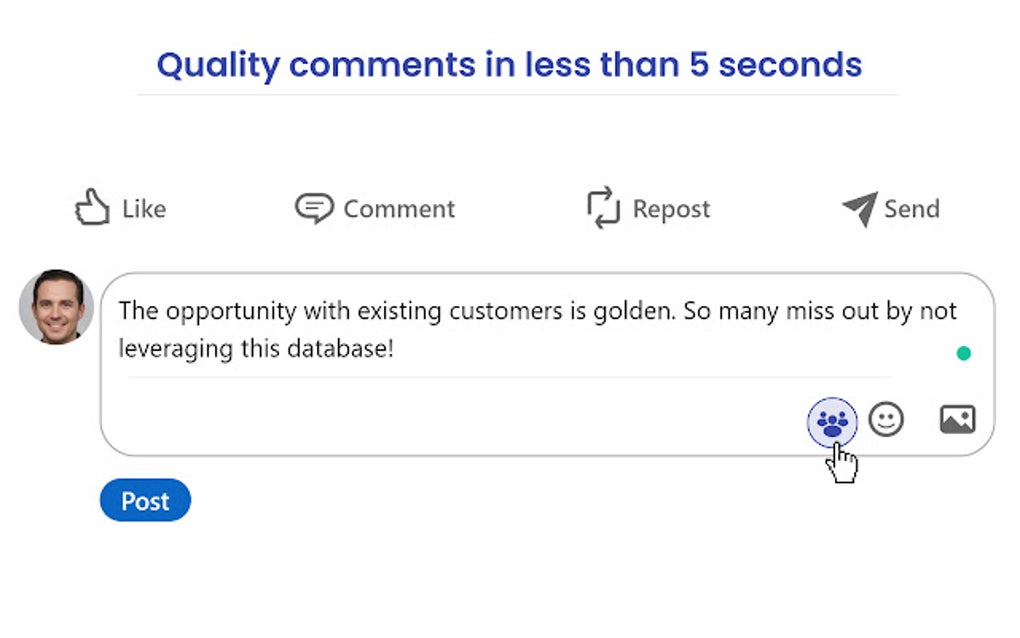Open the emoji picker smiley icon

tap(886, 419)
